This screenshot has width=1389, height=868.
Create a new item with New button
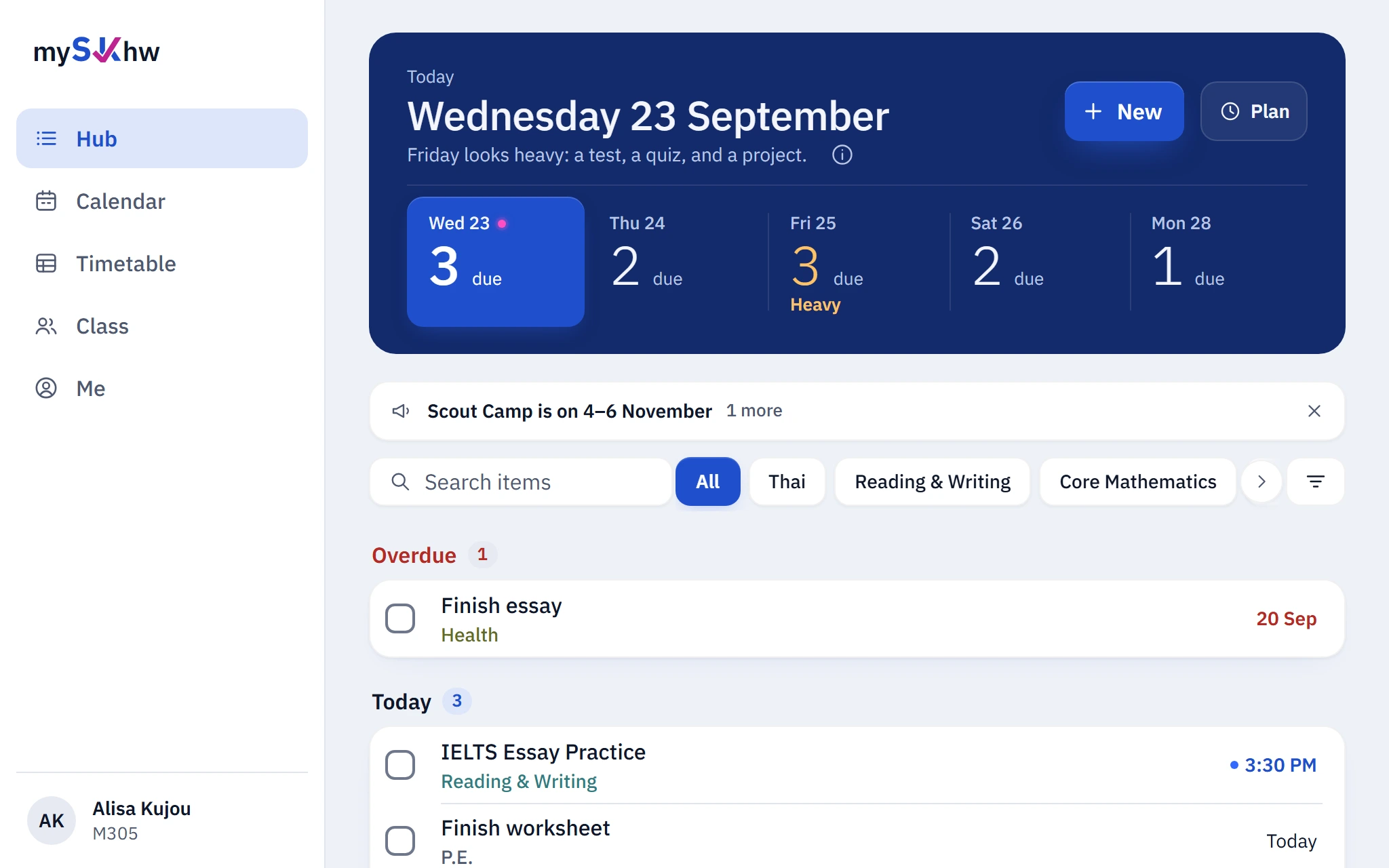1124,111
